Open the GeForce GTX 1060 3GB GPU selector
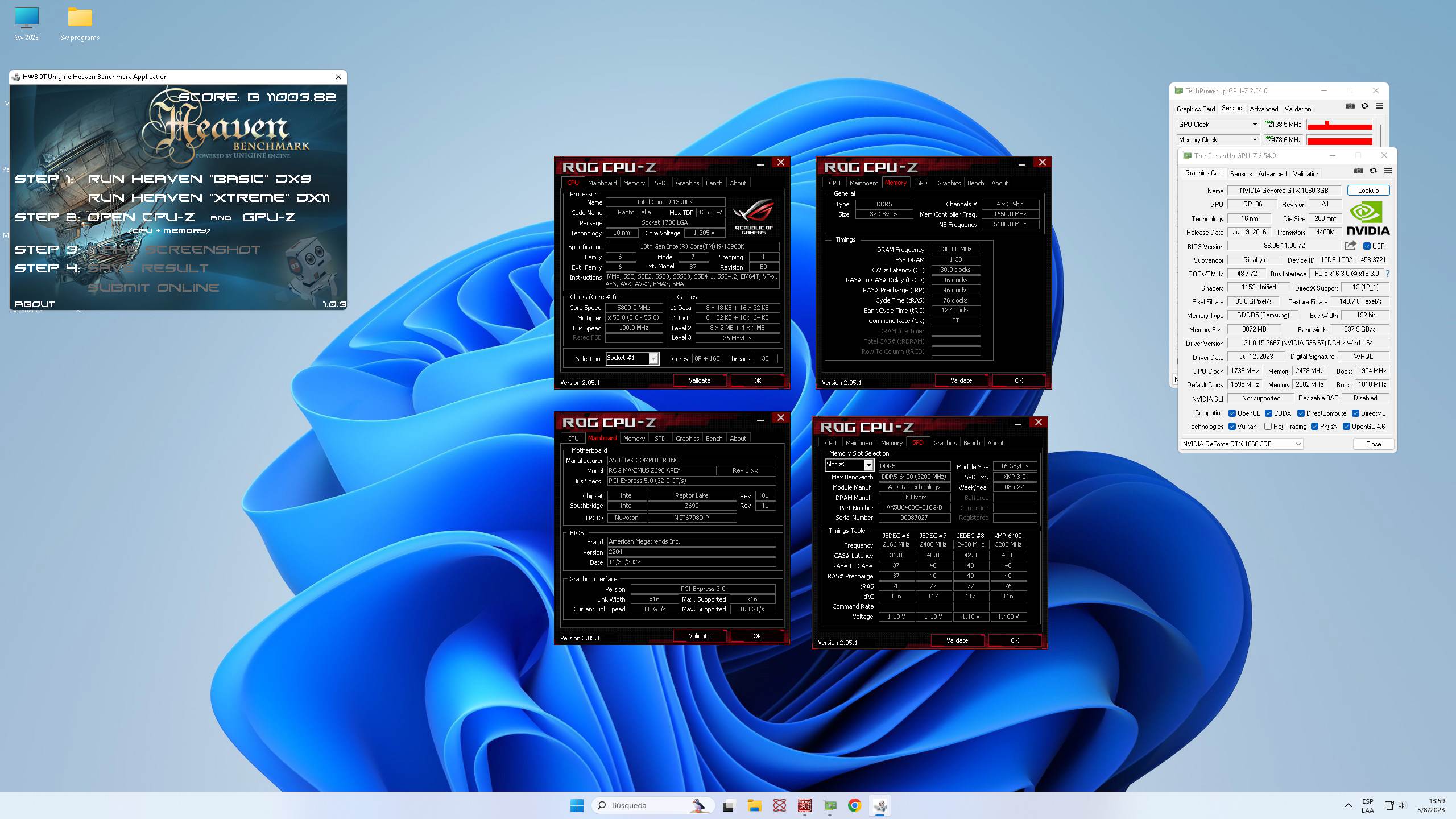The height and width of the screenshot is (819, 1456). (1242, 444)
